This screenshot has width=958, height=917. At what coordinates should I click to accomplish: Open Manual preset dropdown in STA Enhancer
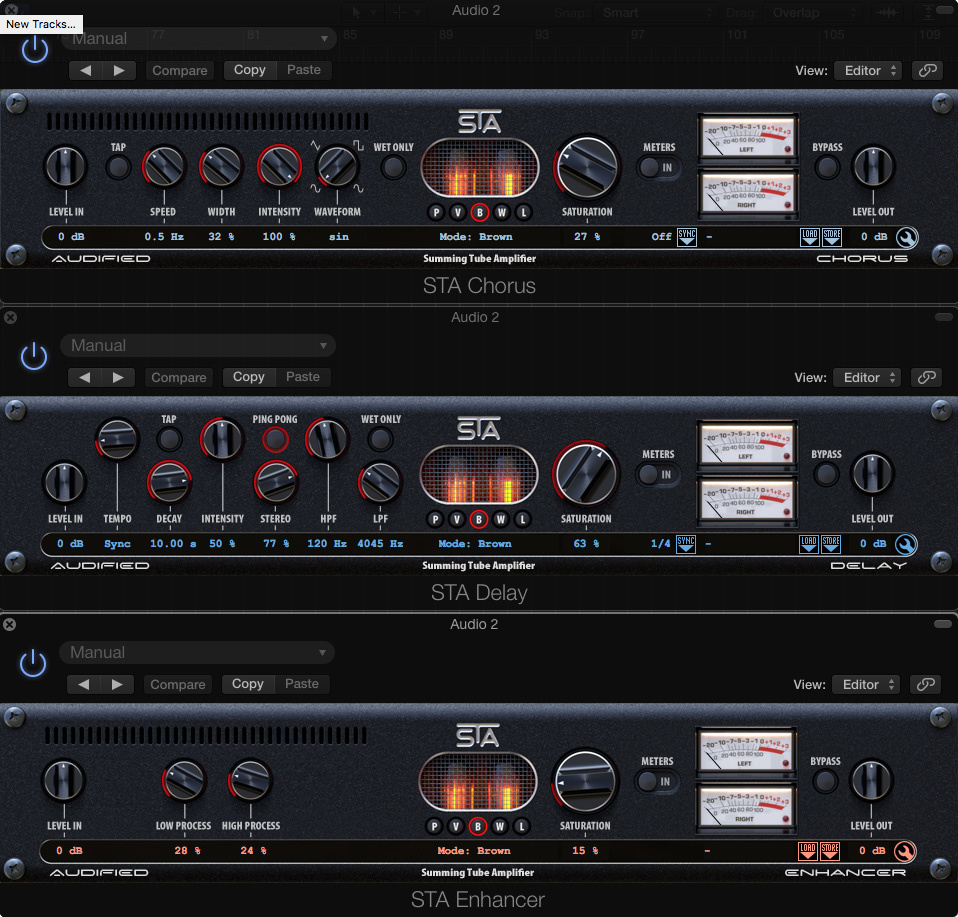coord(197,652)
